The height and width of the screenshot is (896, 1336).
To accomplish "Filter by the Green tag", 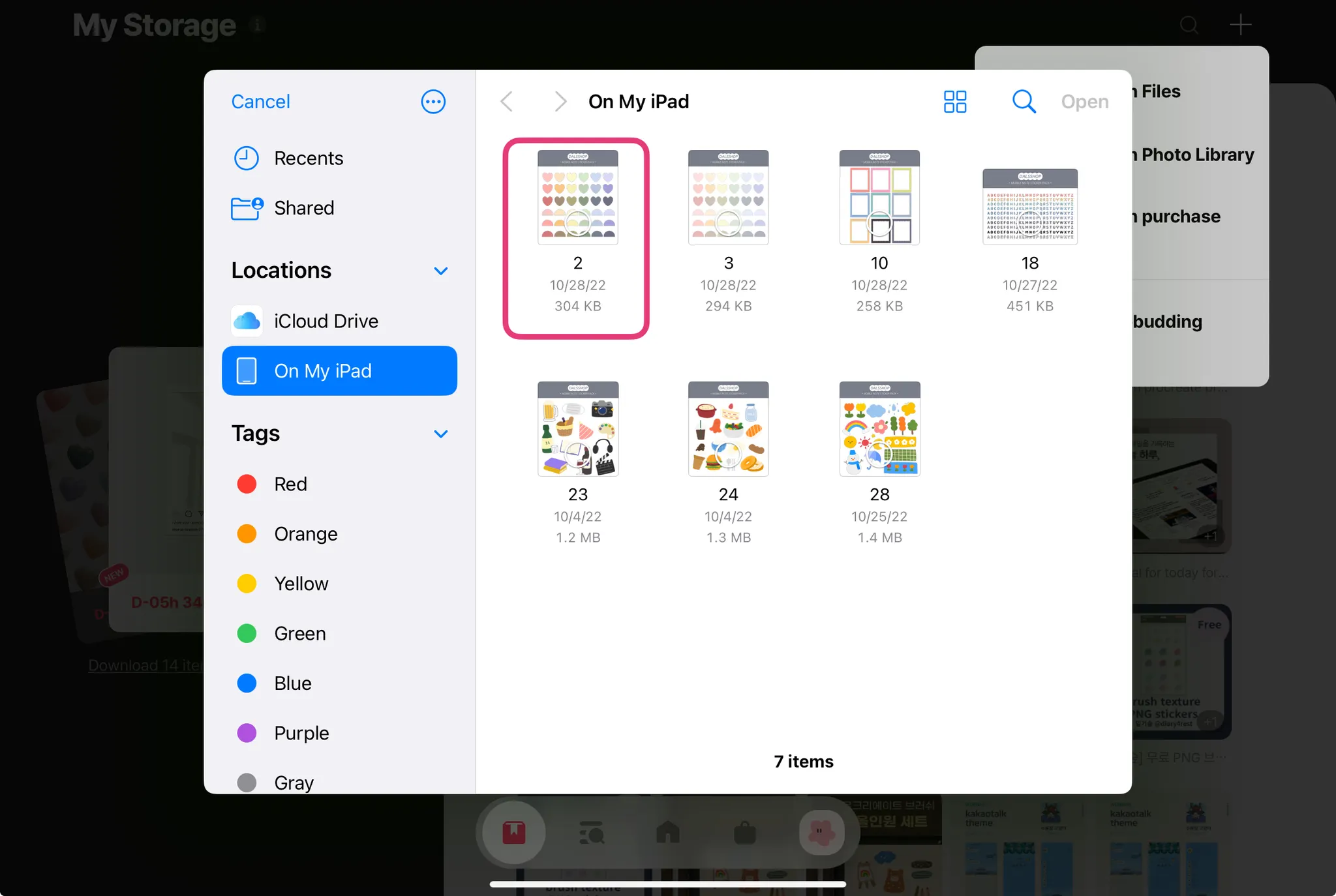I will (299, 633).
